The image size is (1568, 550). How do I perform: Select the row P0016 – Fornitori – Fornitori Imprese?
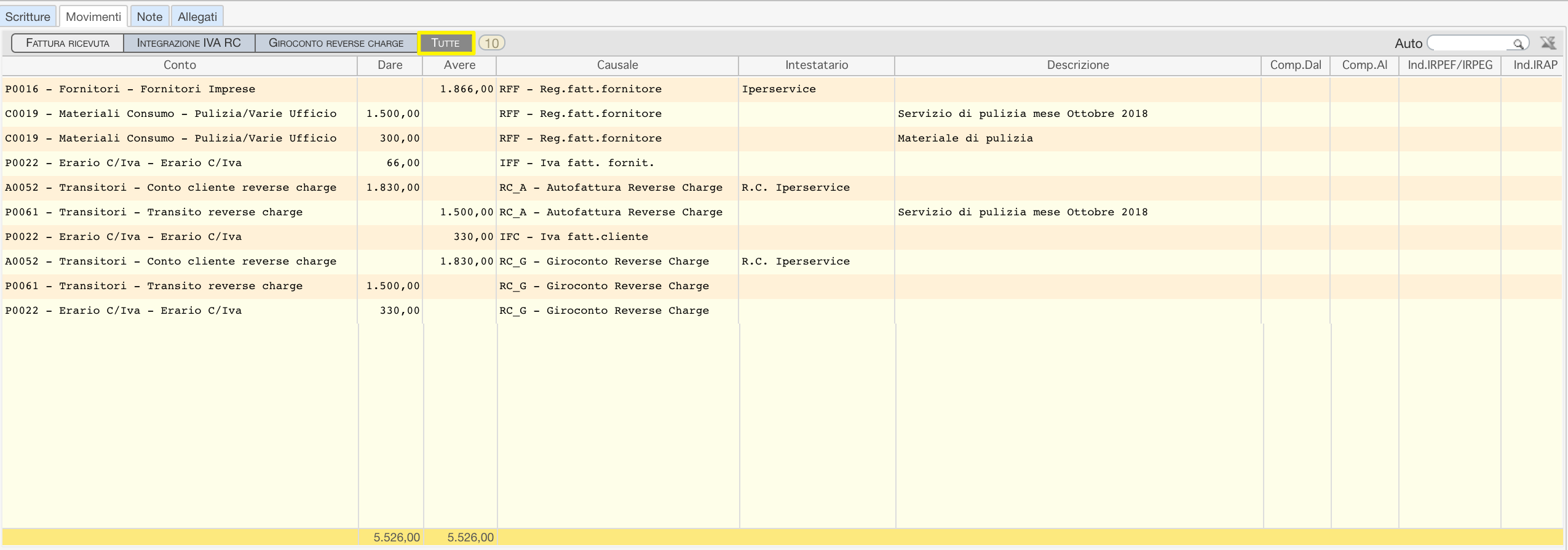click(x=782, y=89)
